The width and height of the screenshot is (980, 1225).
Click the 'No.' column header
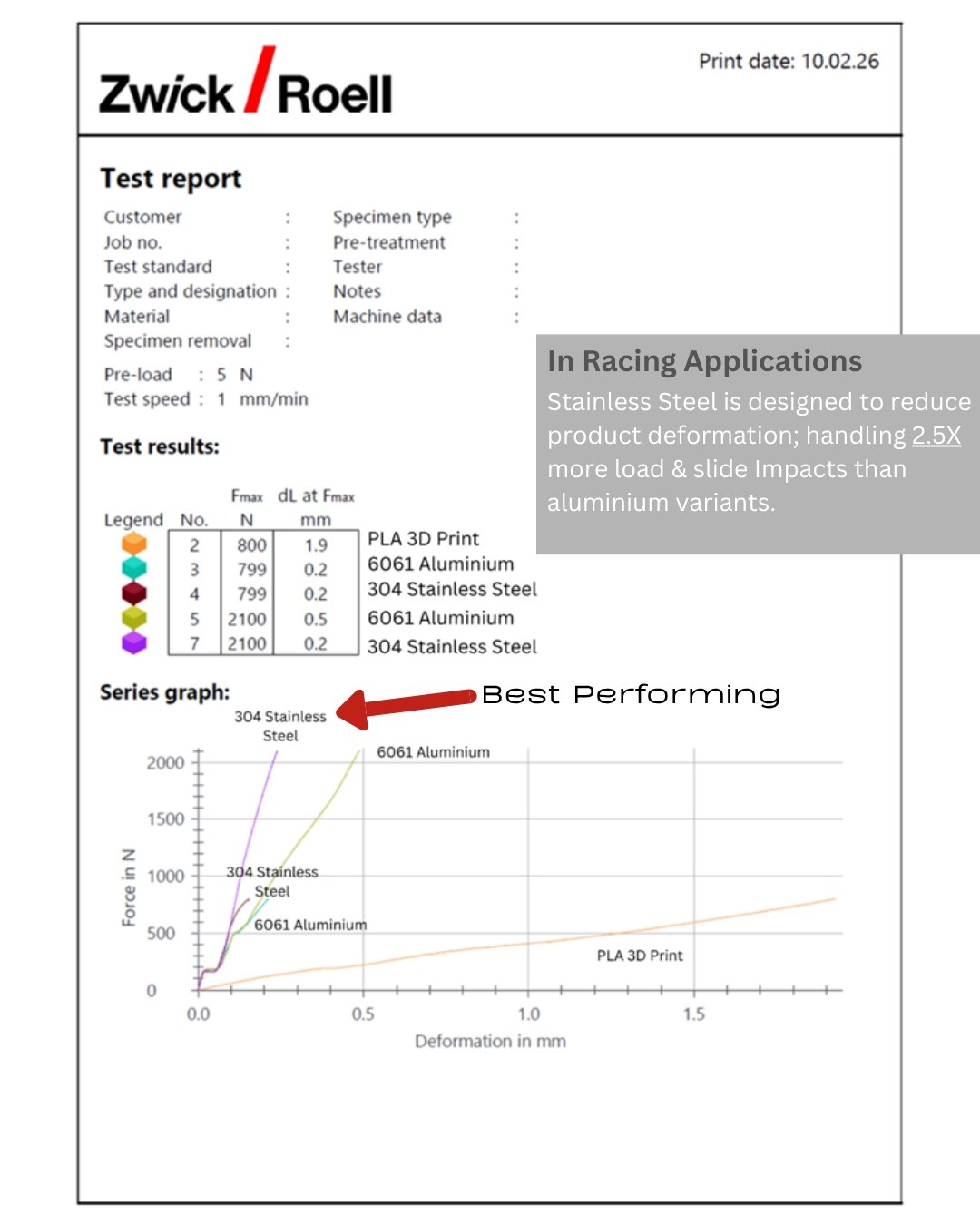coord(194,520)
